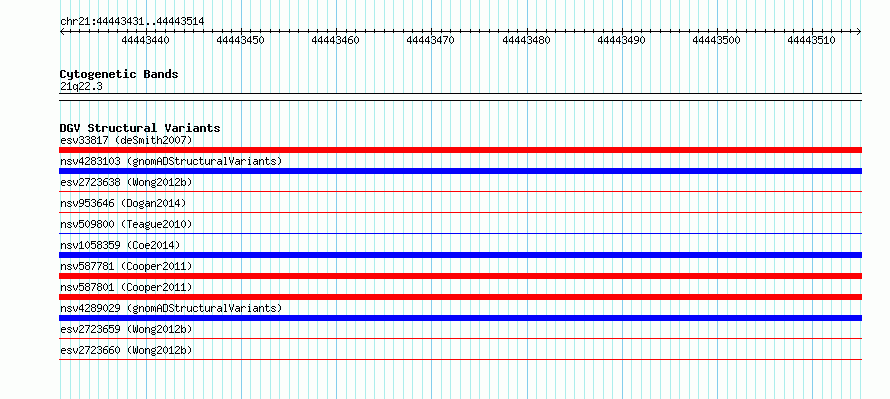890x399 pixels.
Task: Click ruler position 44443490
Action: click(622, 40)
